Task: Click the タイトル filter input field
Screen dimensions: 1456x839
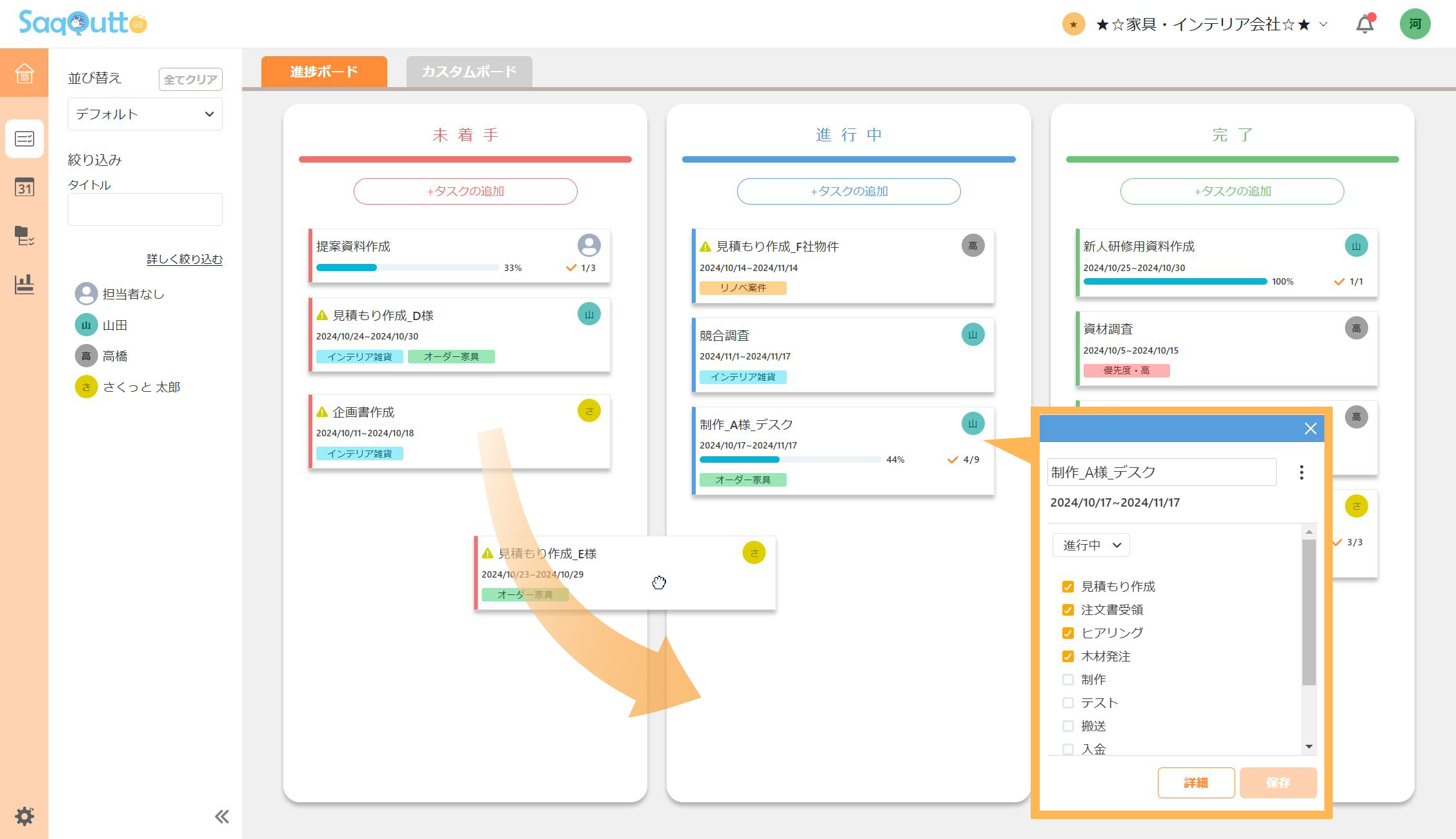Action: click(x=145, y=209)
